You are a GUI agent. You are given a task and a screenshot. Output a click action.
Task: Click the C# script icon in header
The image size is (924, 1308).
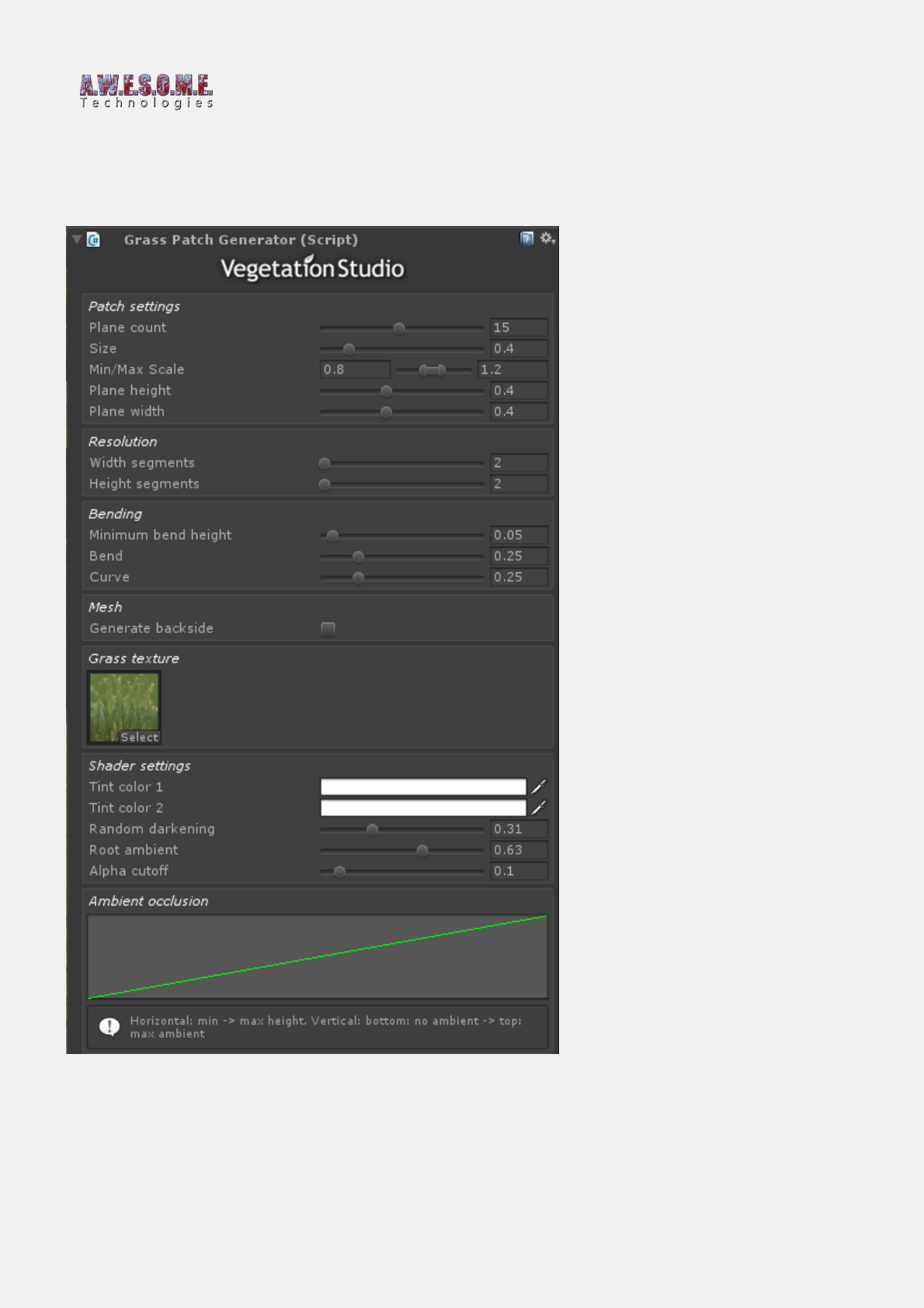[x=93, y=239]
